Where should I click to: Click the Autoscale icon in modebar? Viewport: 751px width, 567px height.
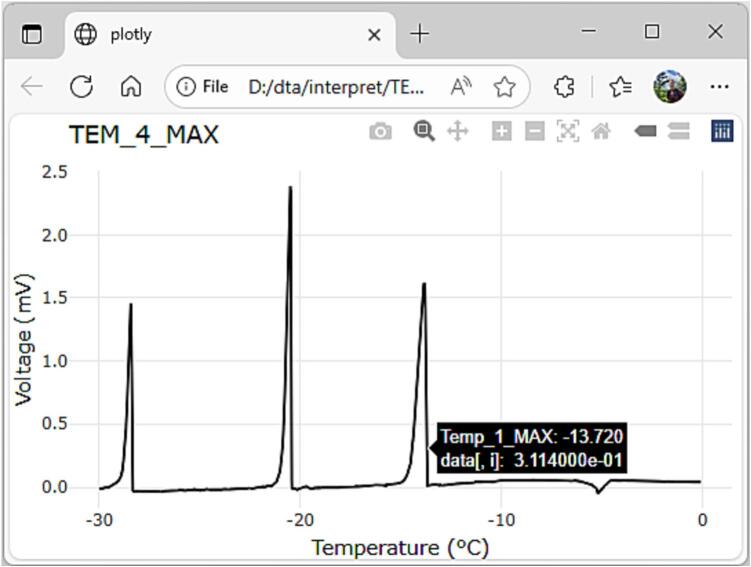(568, 131)
